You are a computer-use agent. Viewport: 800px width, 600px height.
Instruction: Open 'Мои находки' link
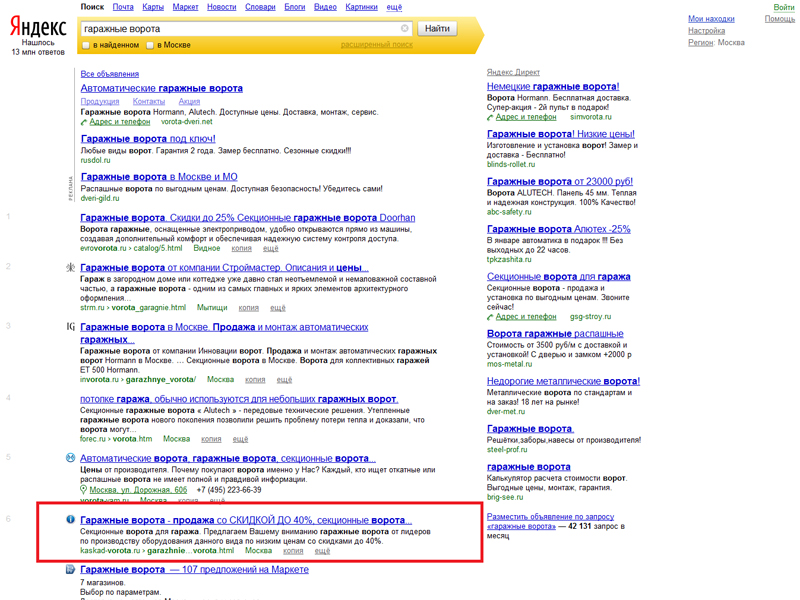tap(711, 19)
